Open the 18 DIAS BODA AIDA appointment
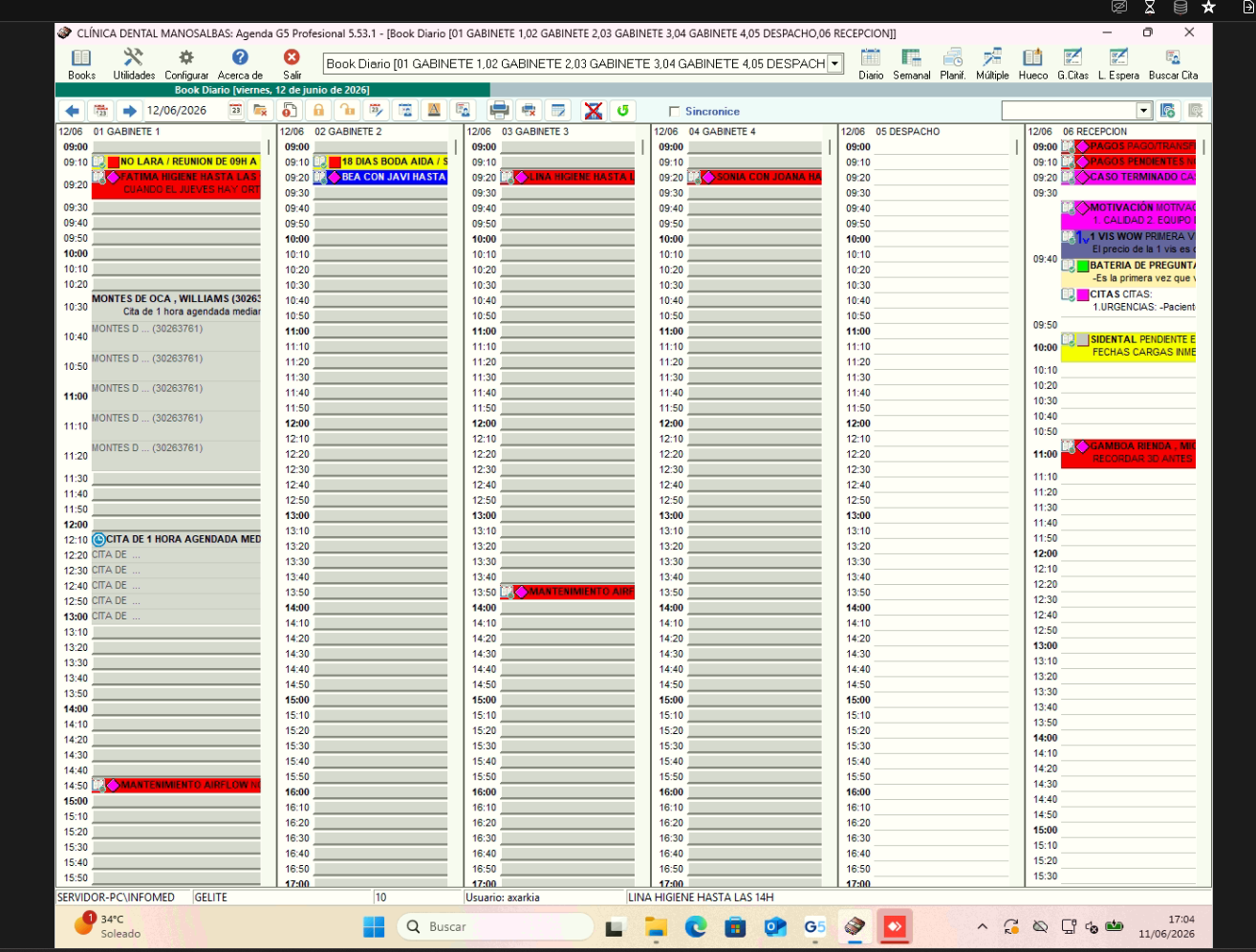1256x952 pixels. point(380,162)
